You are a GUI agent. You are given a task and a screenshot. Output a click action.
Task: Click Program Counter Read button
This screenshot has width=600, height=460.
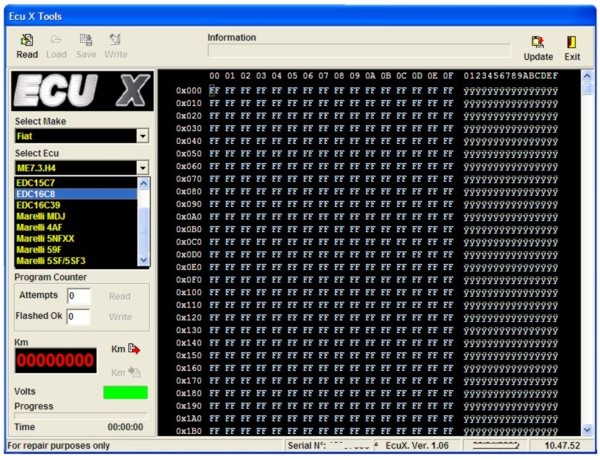(x=120, y=296)
